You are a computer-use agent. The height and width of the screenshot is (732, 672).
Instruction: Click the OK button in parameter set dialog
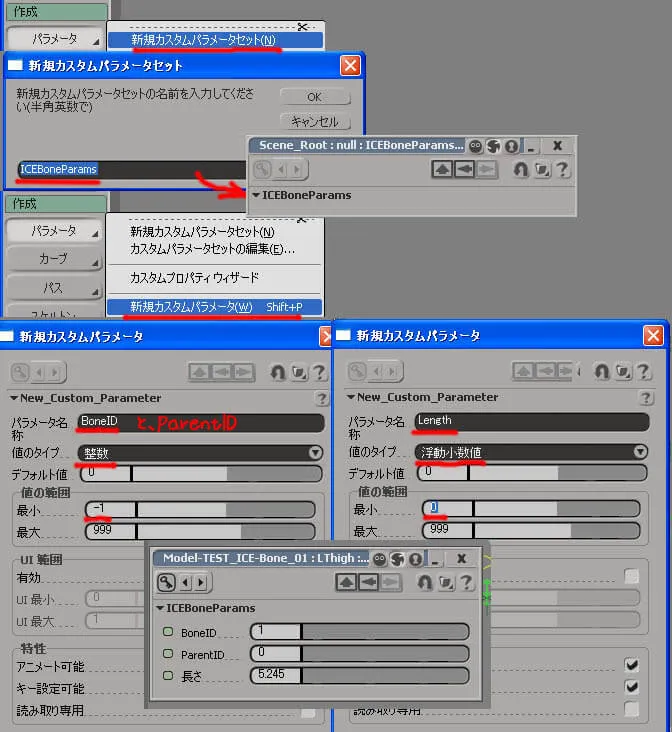click(315, 97)
